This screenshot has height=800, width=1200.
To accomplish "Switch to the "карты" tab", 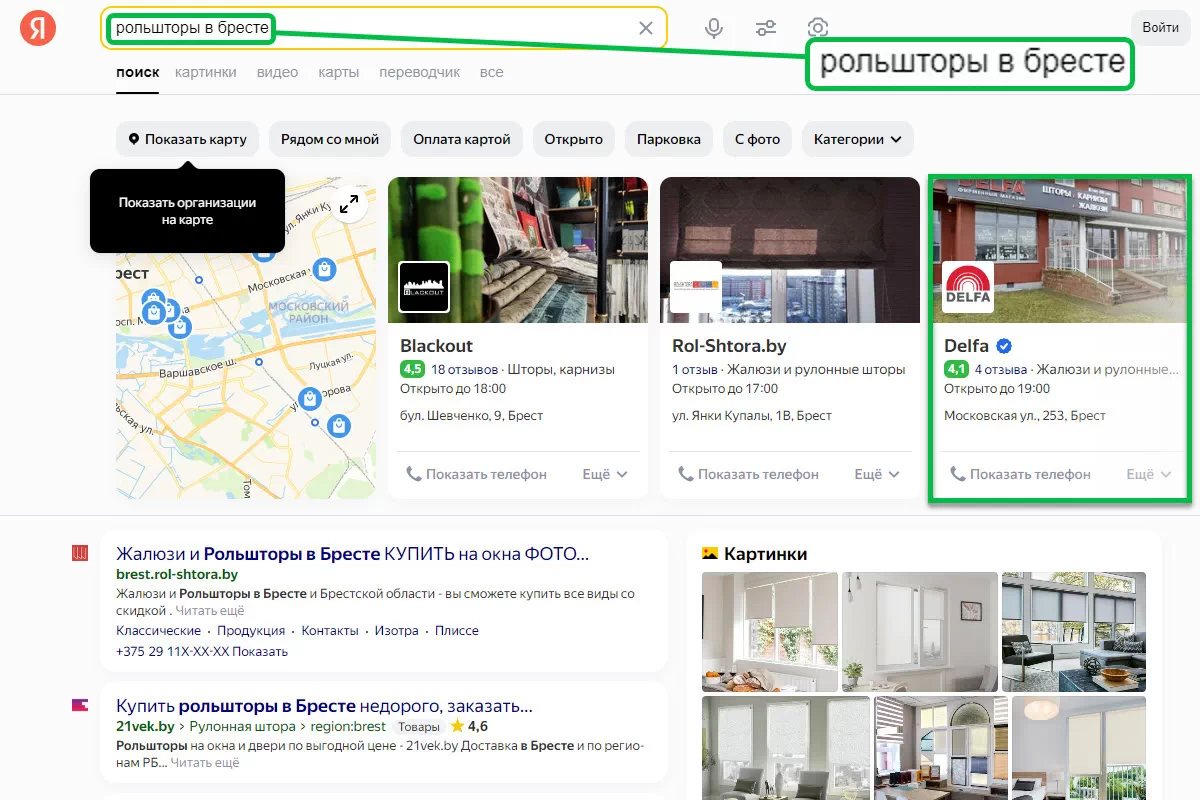I will pos(339,72).
